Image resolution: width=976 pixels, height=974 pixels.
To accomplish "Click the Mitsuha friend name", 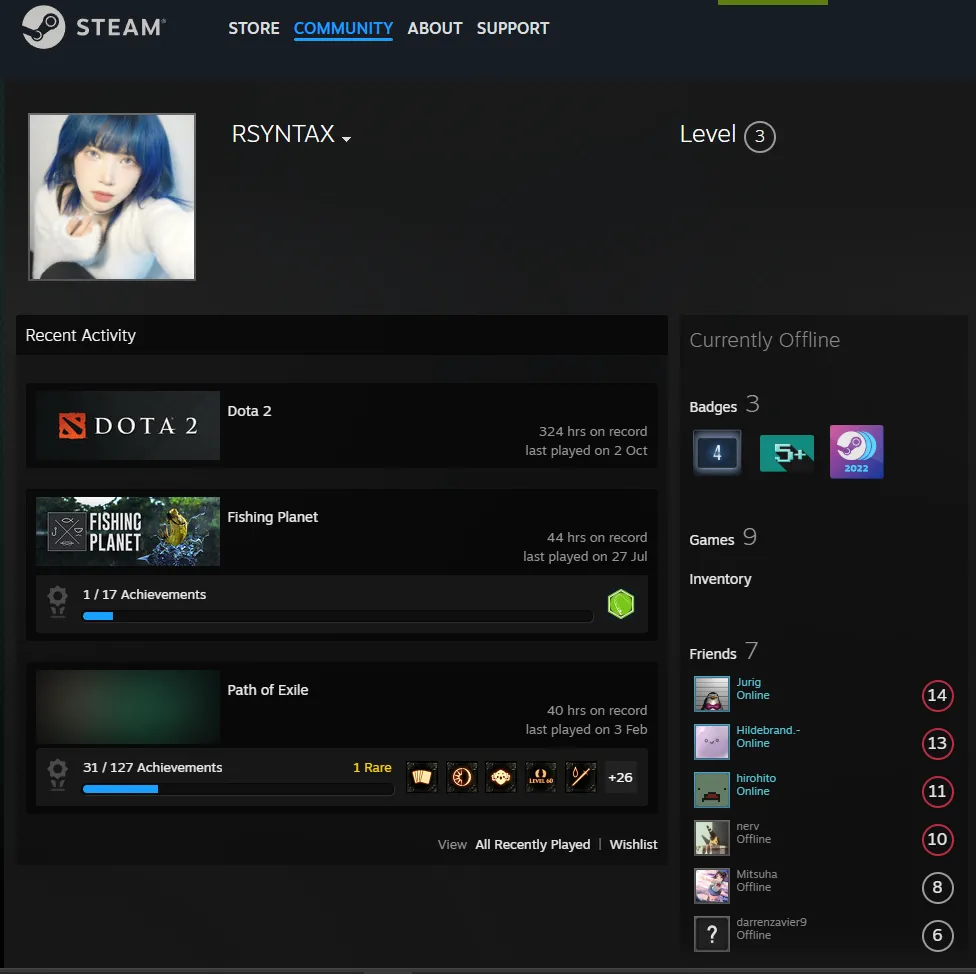I will (x=756, y=874).
